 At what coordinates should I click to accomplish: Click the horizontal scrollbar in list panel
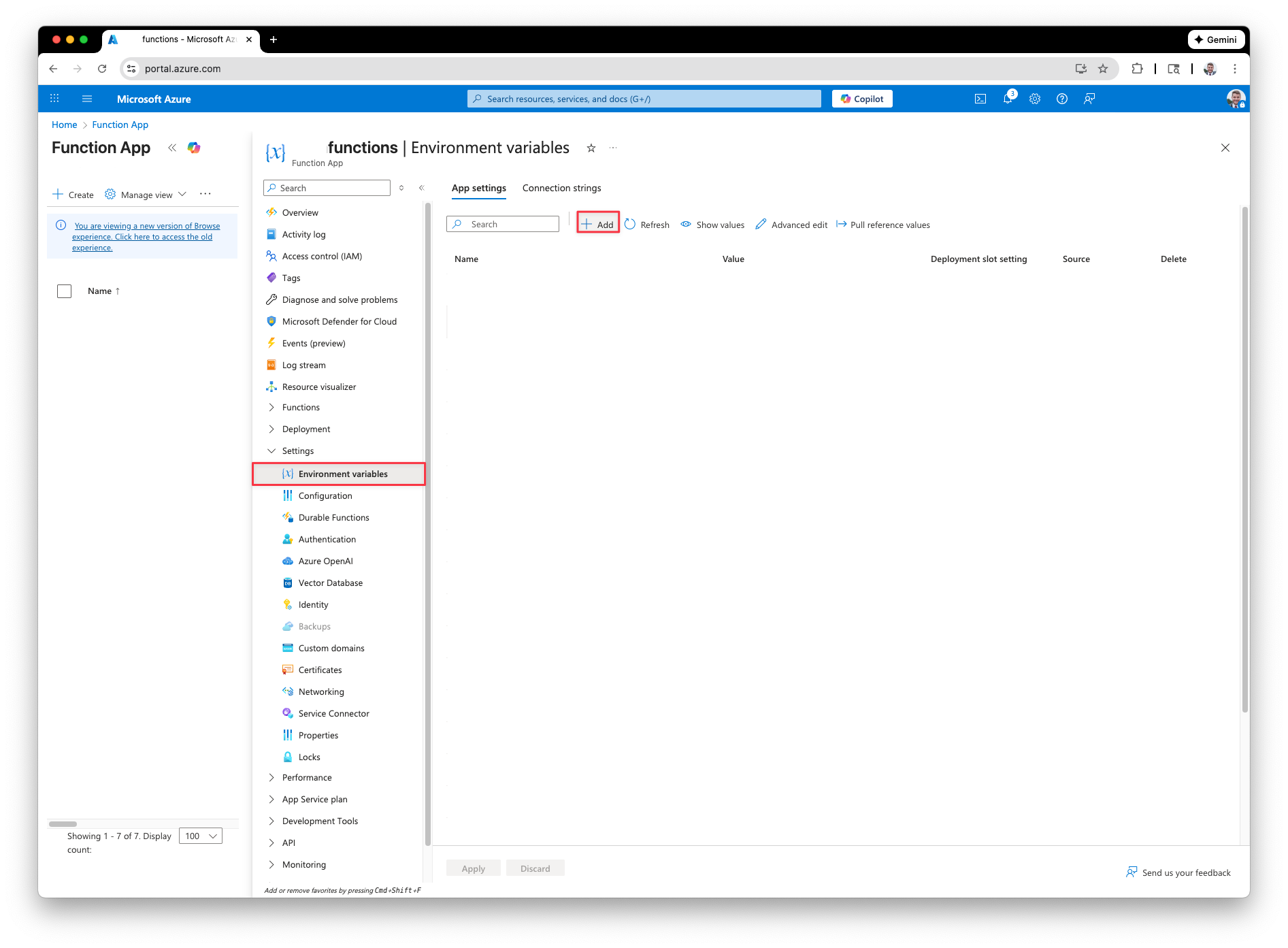pyautogui.click(x=63, y=823)
